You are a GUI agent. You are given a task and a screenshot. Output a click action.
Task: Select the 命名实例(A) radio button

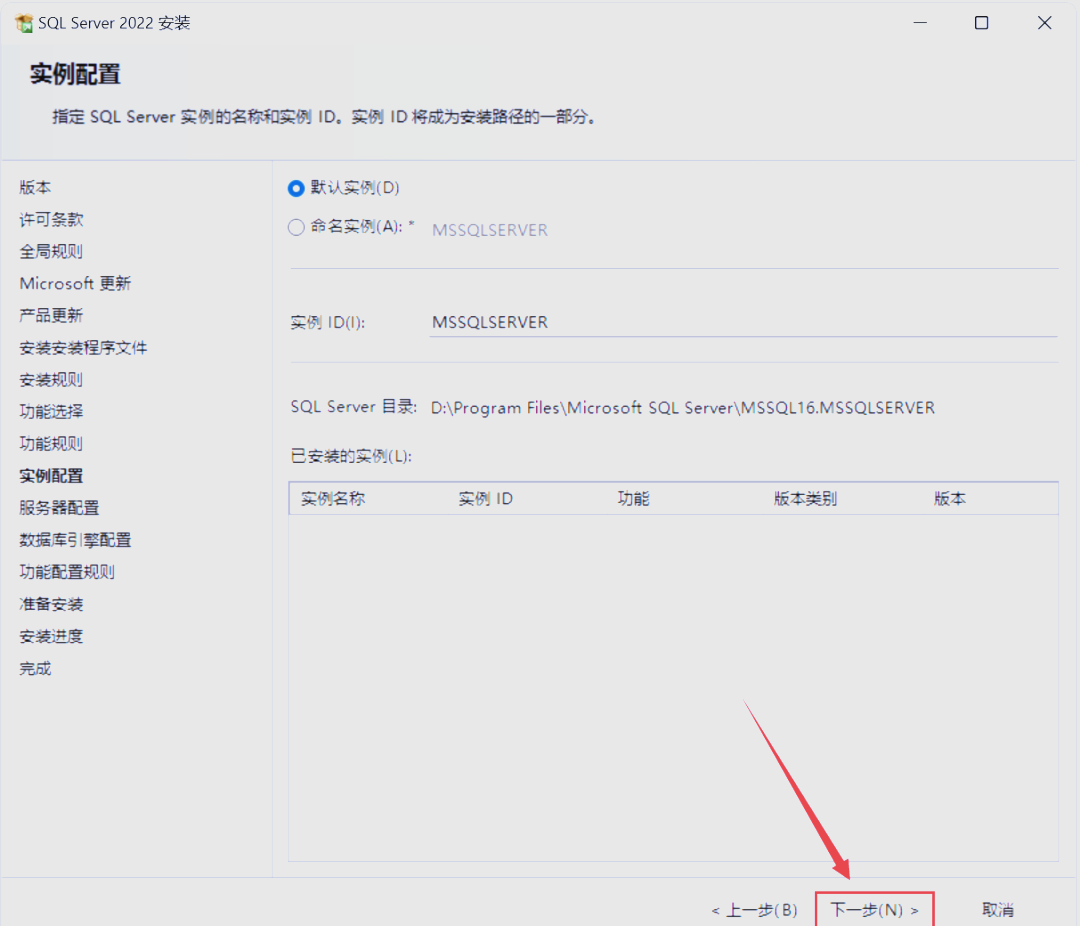296,227
